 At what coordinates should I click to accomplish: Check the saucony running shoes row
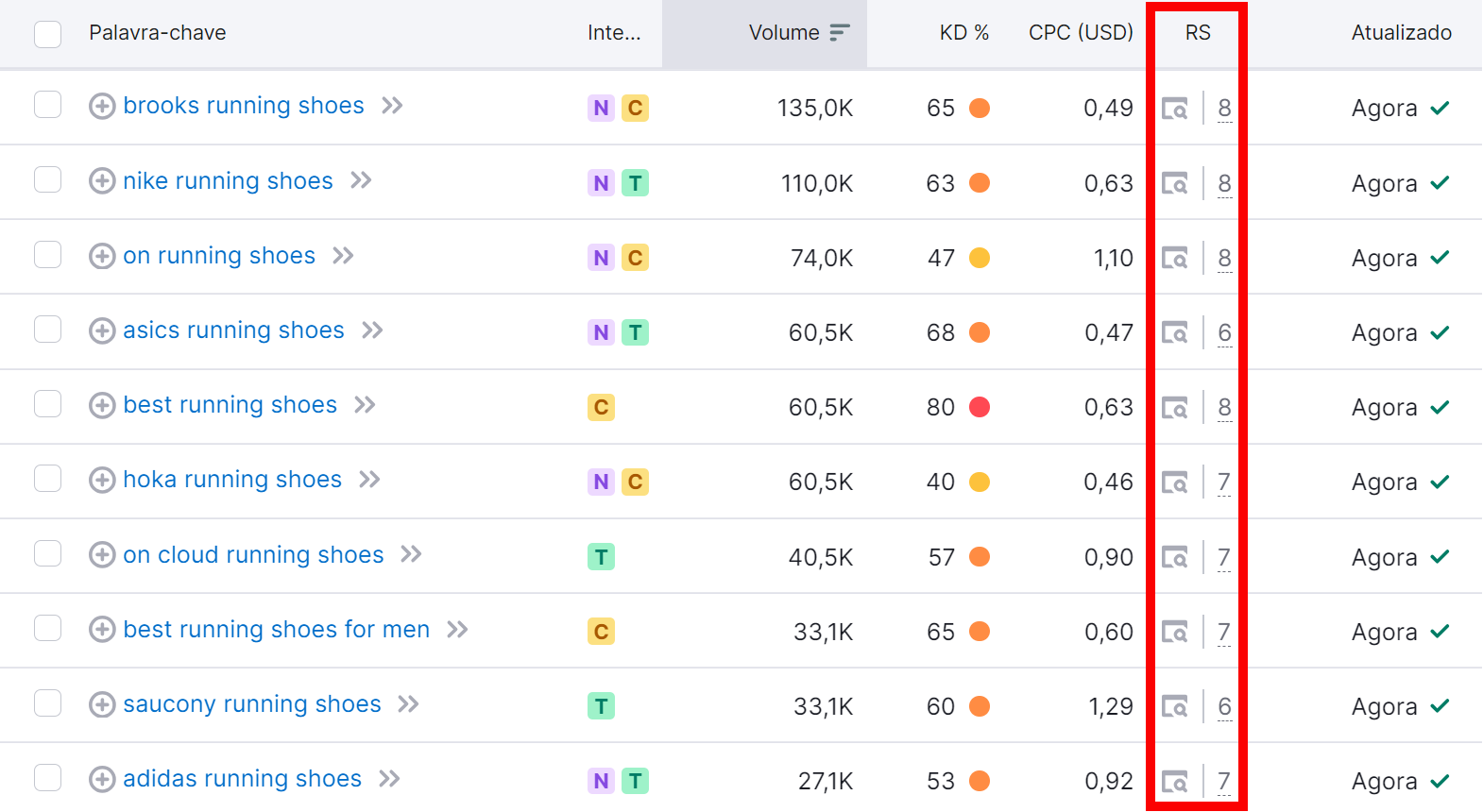click(x=47, y=702)
